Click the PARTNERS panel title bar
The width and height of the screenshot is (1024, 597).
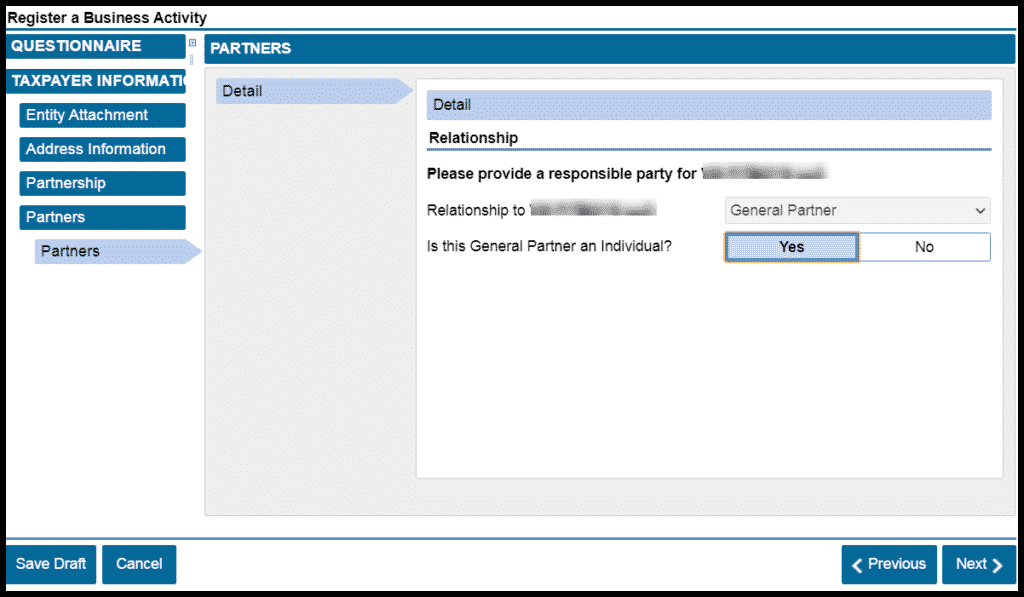tap(609, 48)
